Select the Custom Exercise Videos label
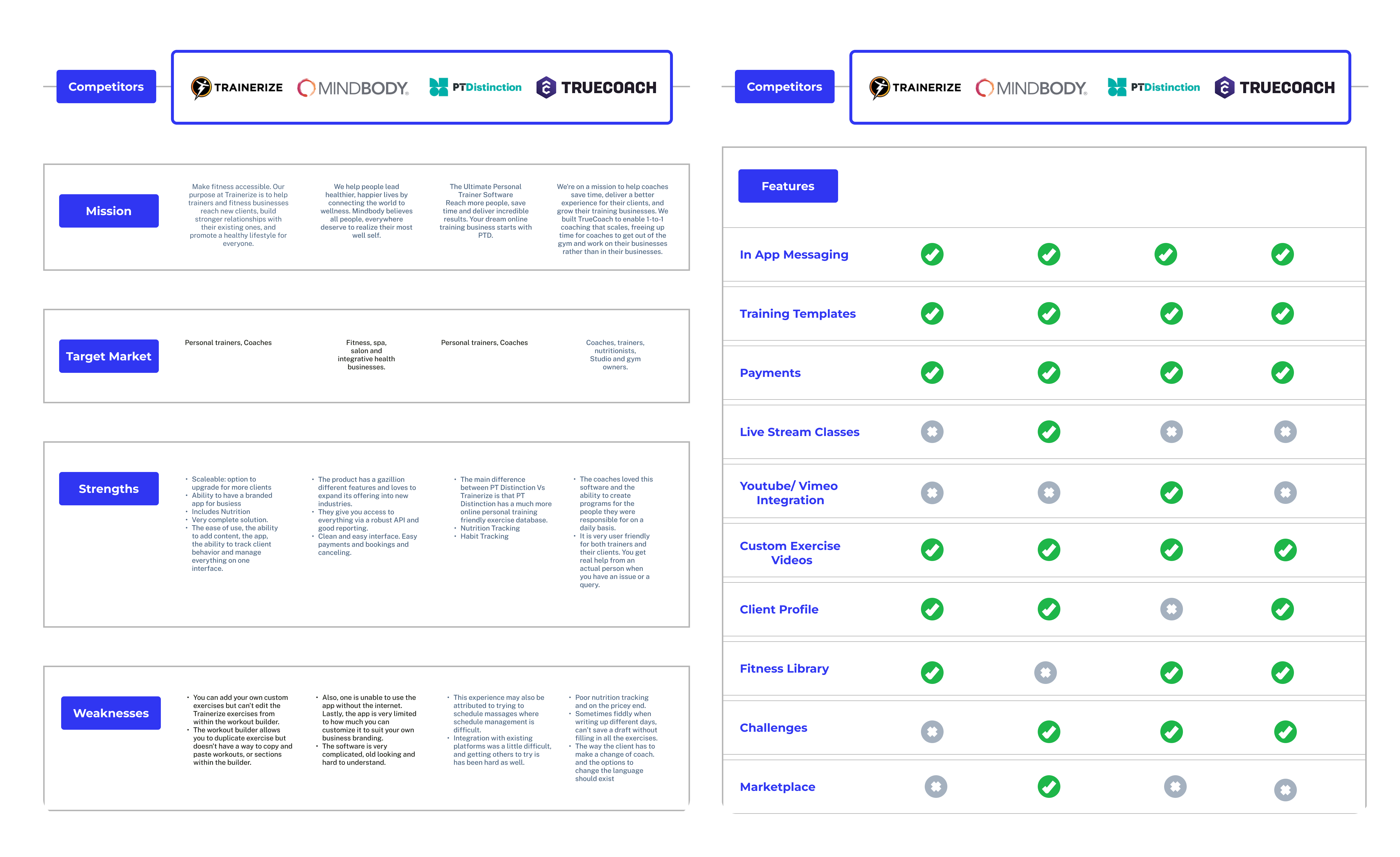The height and width of the screenshot is (857, 1400). (790, 553)
